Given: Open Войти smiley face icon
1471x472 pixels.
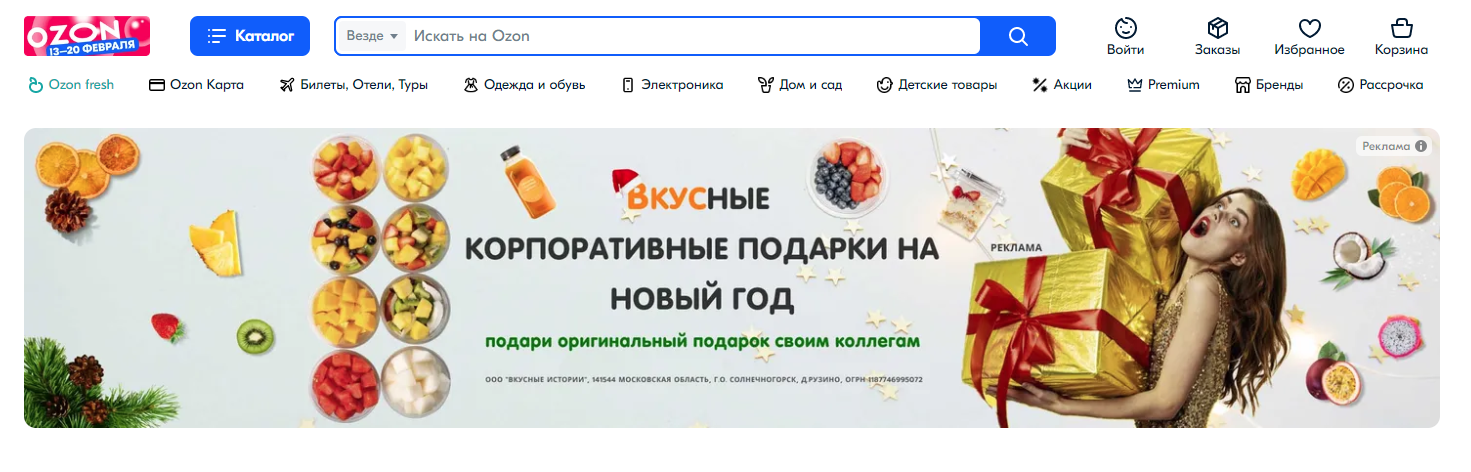Looking at the screenshot, I should click(x=1126, y=28).
